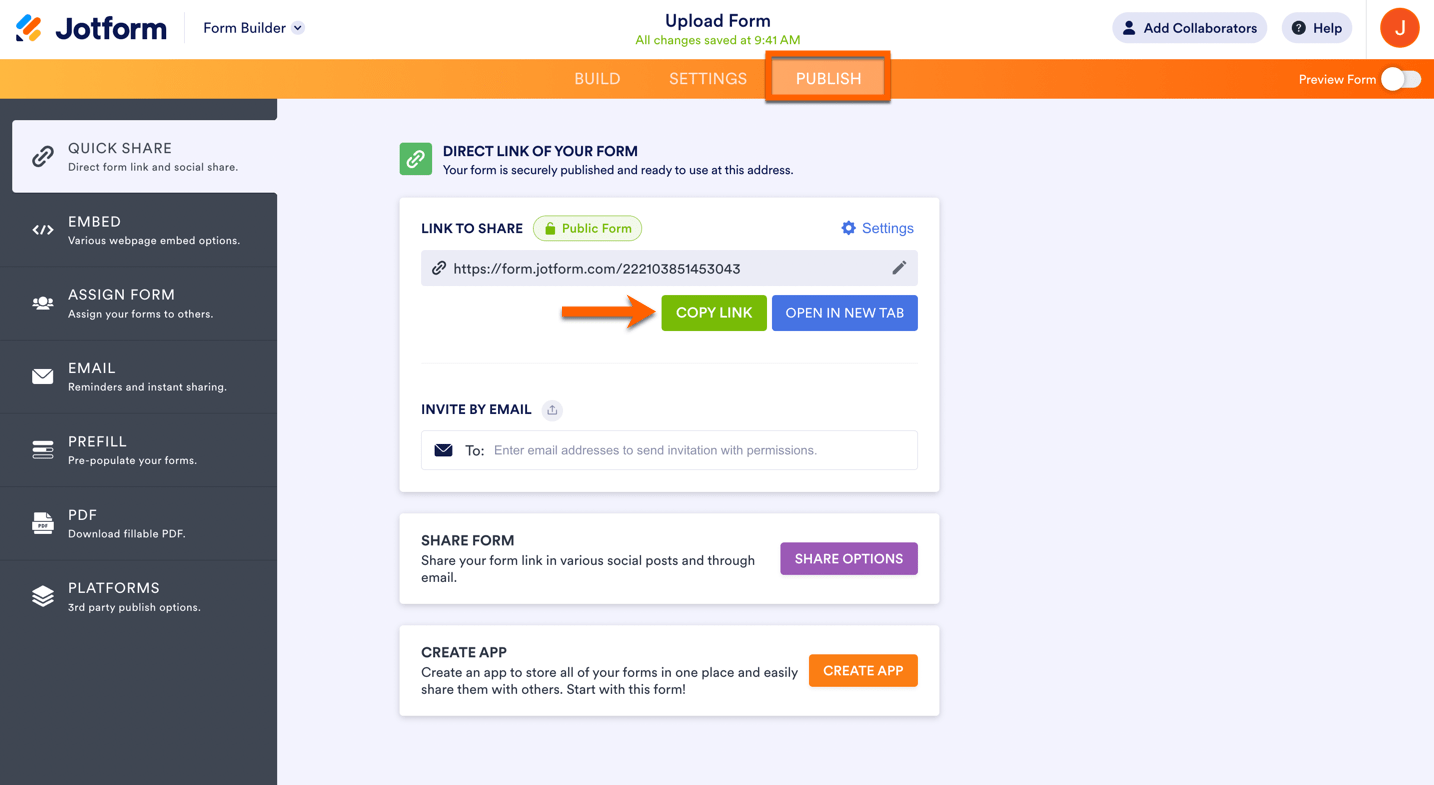1434x785 pixels.
Task: Click the pencil edit icon beside form URL
Action: click(899, 268)
